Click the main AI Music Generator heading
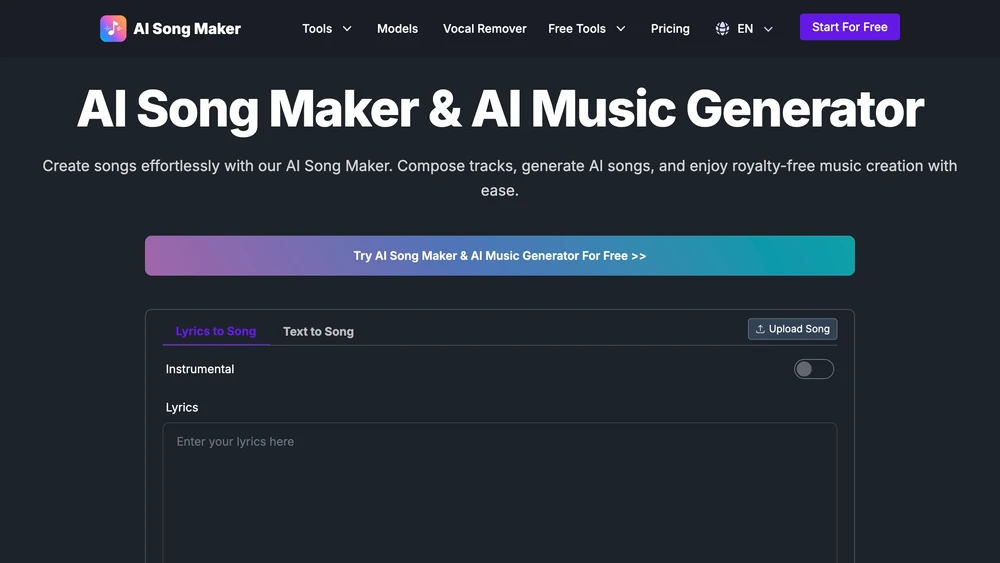 (500, 109)
